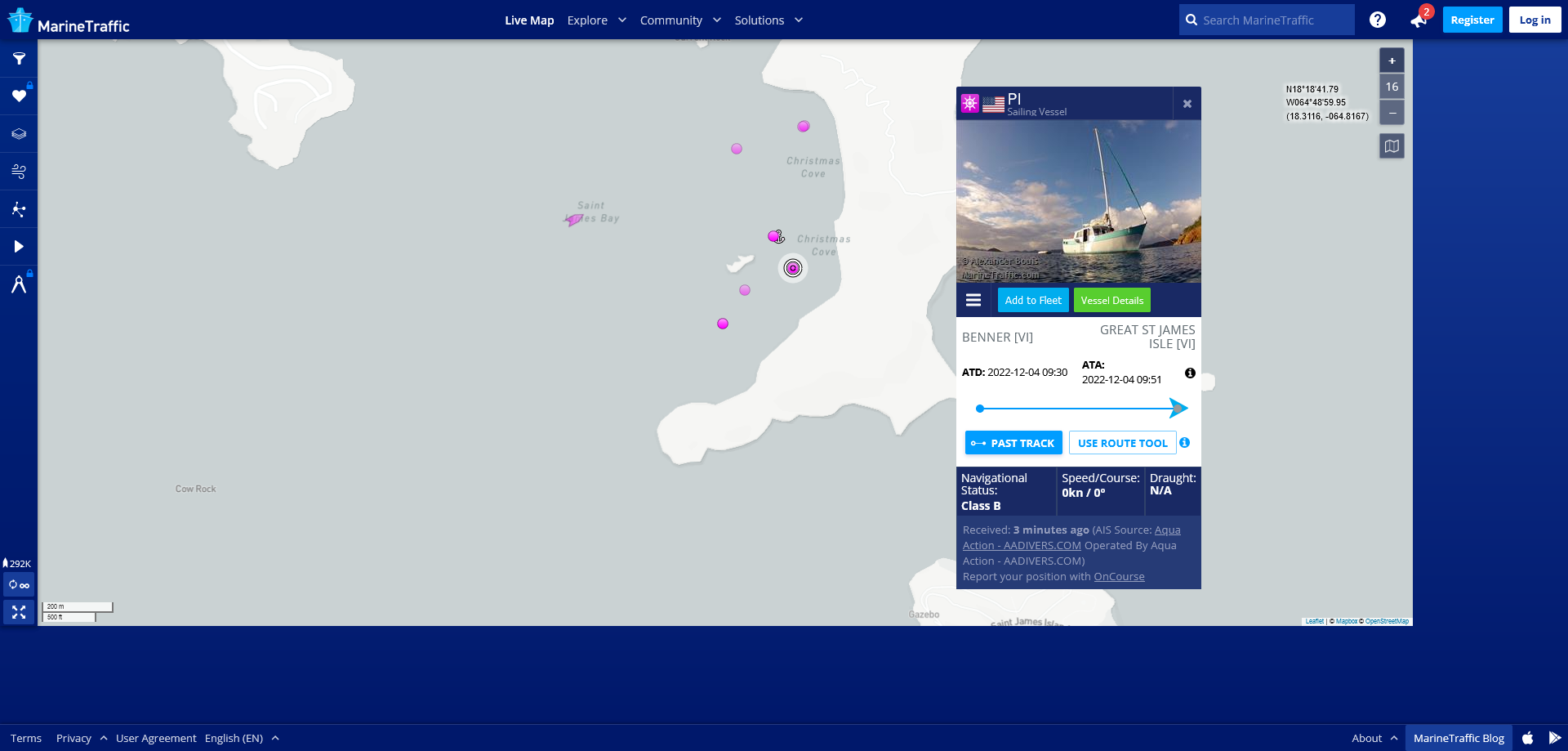Select the top vessel dot north of Christmas Cove

(804, 126)
